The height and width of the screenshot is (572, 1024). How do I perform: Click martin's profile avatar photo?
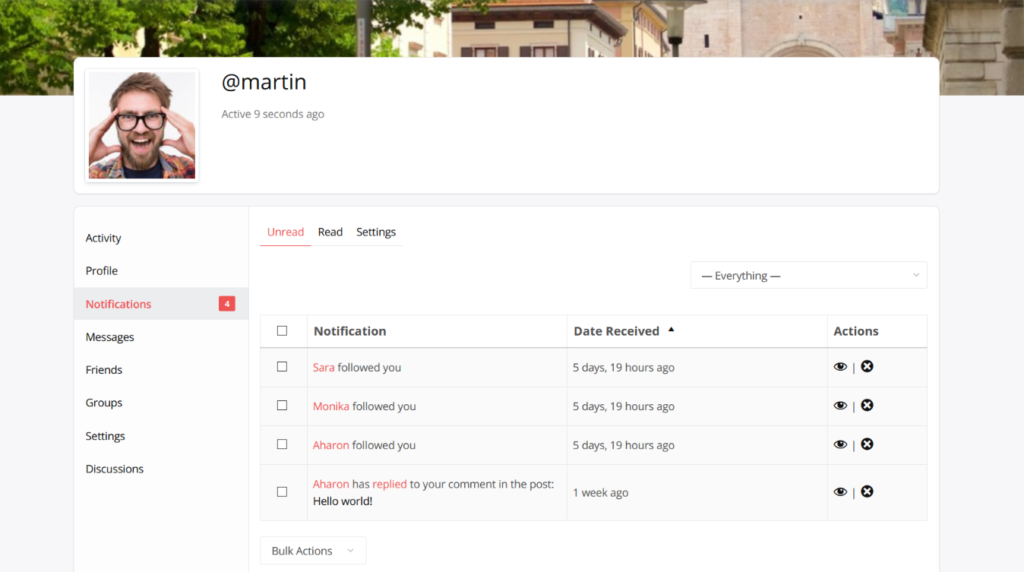(x=142, y=125)
